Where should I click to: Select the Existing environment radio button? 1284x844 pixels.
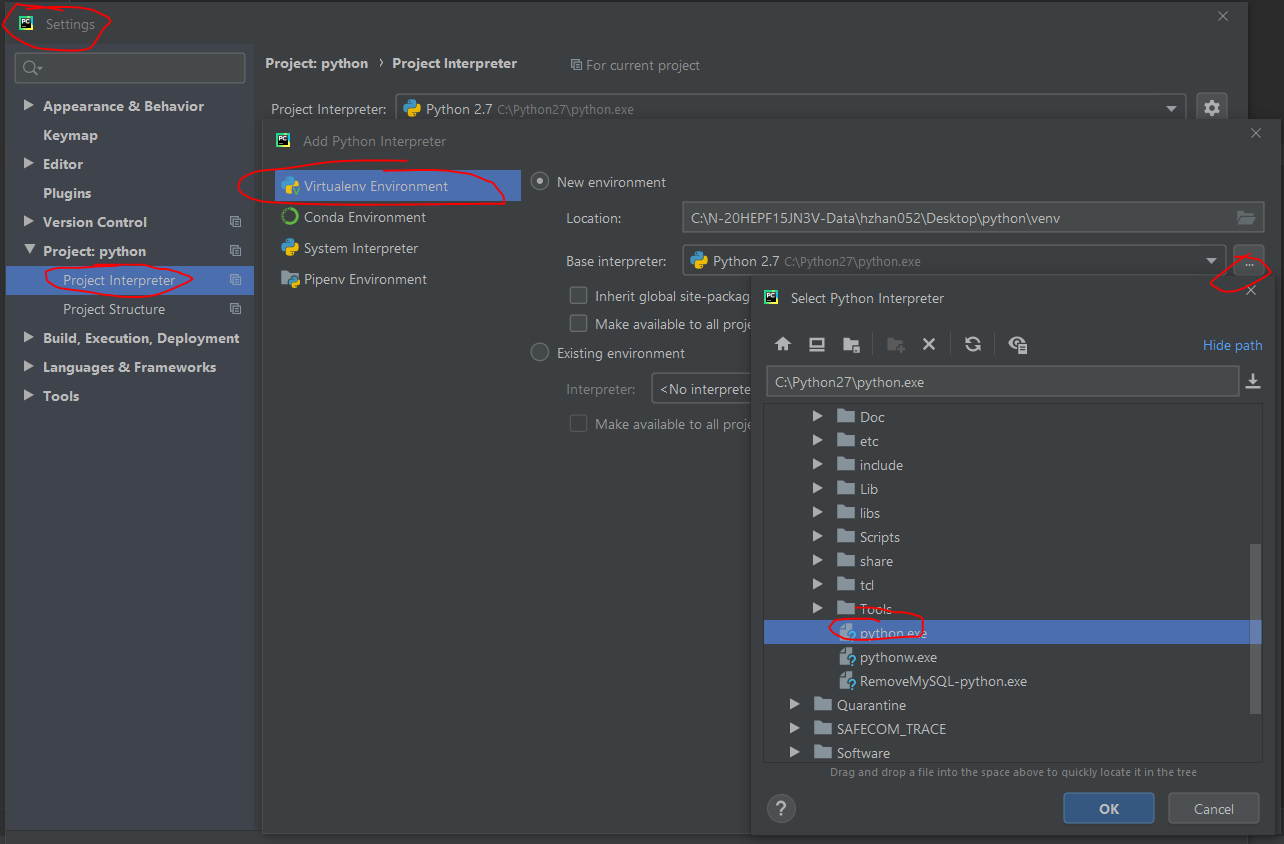pos(540,353)
